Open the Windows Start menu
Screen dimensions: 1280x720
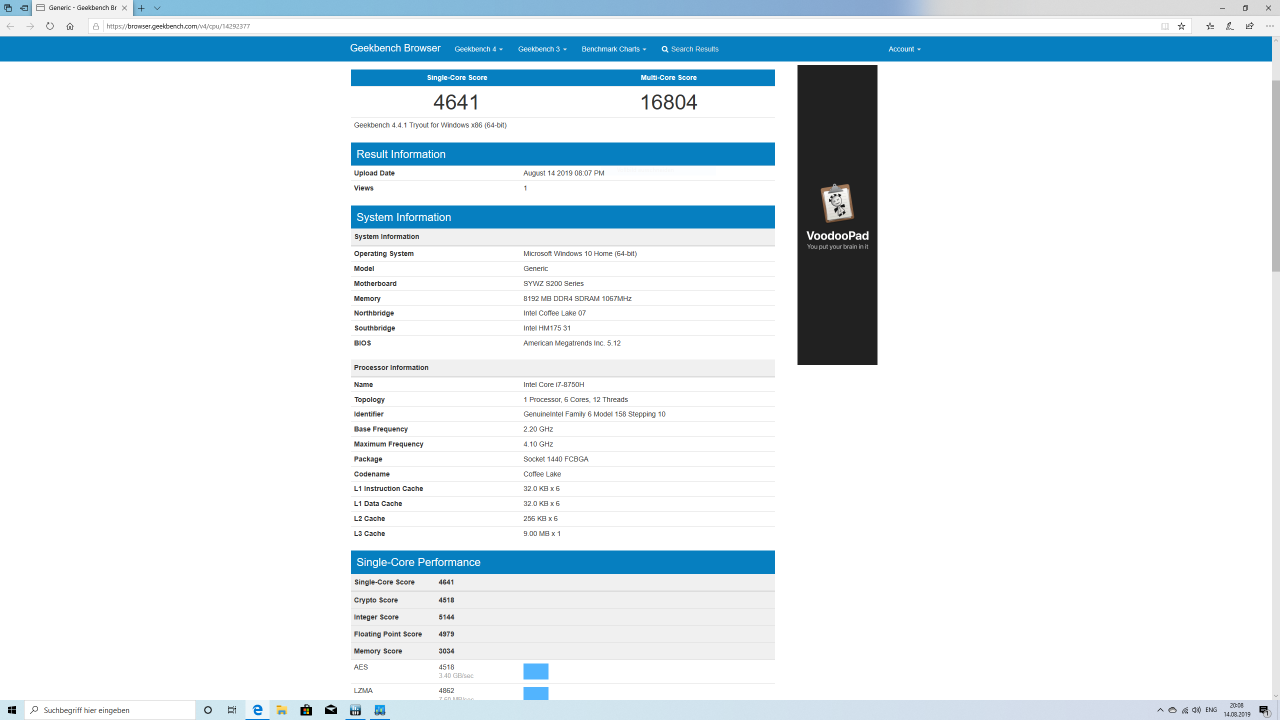tap(11, 710)
